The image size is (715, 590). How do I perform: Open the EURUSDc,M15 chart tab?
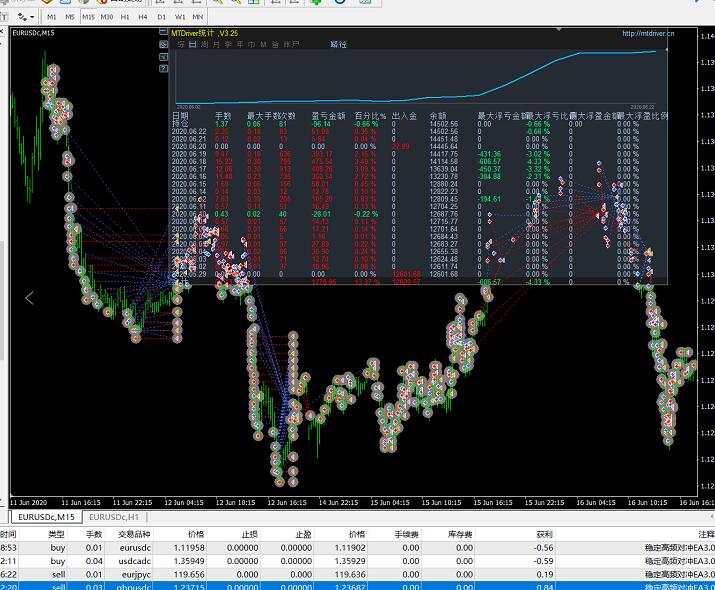click(x=43, y=517)
